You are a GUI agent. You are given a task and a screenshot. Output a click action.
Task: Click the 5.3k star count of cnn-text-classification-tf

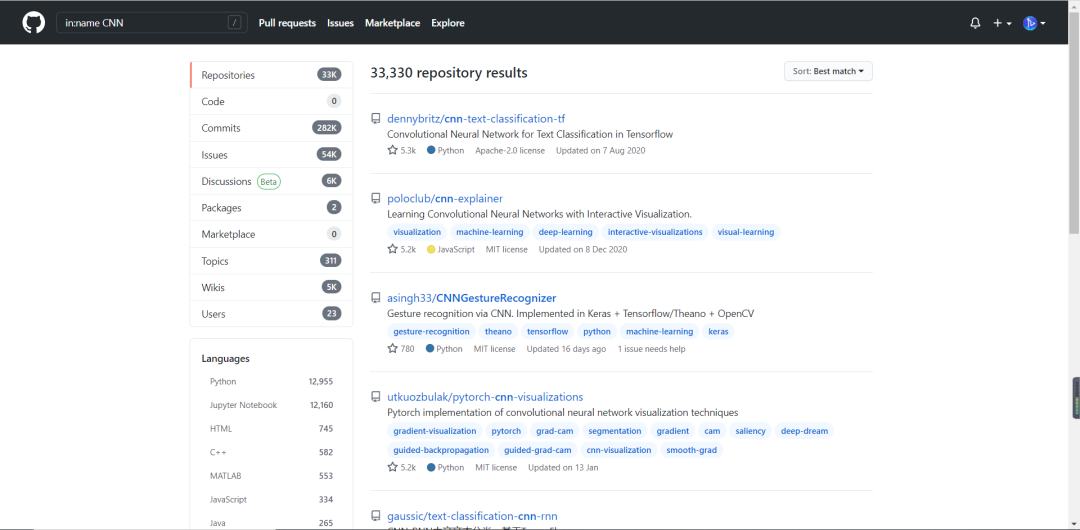click(402, 150)
